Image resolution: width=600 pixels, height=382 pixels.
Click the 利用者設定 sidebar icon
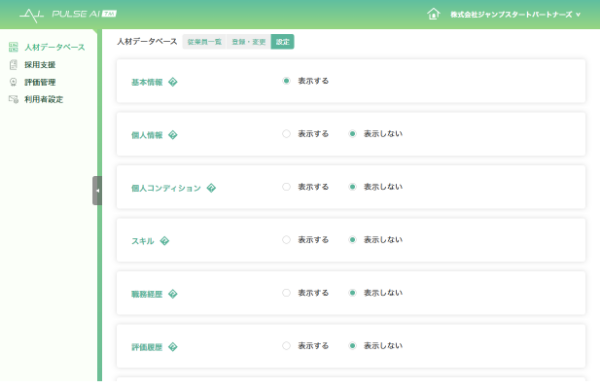13,99
